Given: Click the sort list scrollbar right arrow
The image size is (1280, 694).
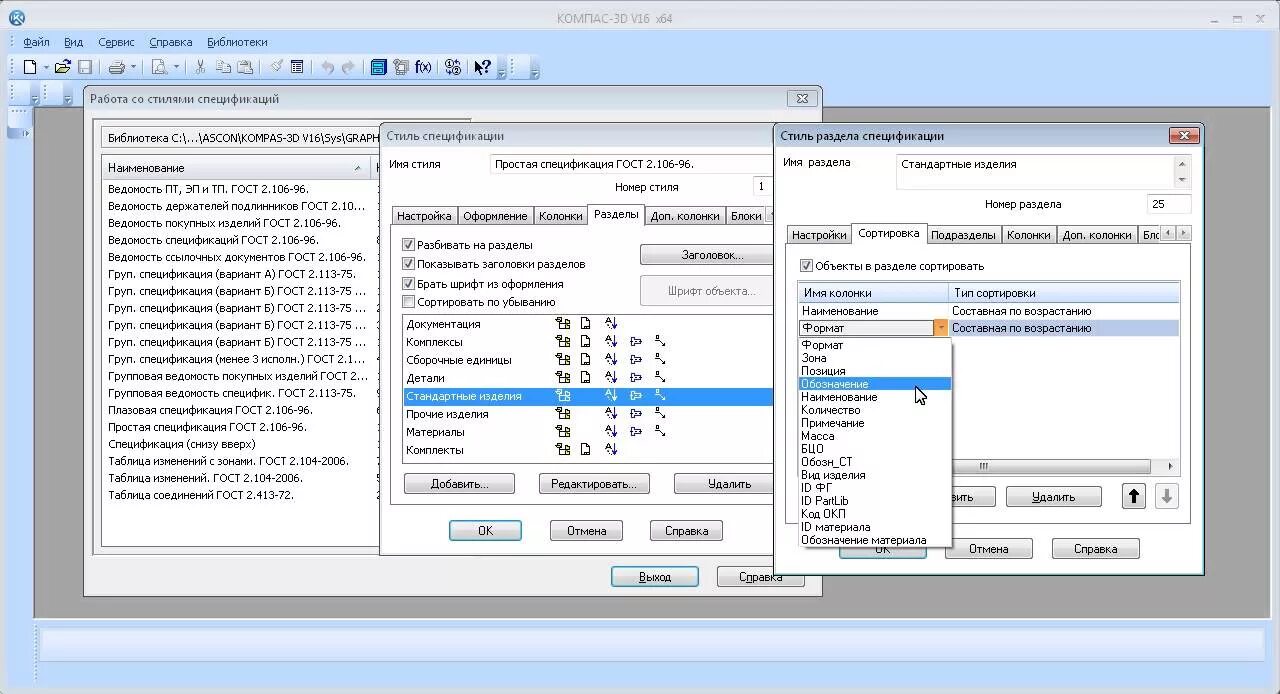Looking at the screenshot, I should [x=1171, y=466].
